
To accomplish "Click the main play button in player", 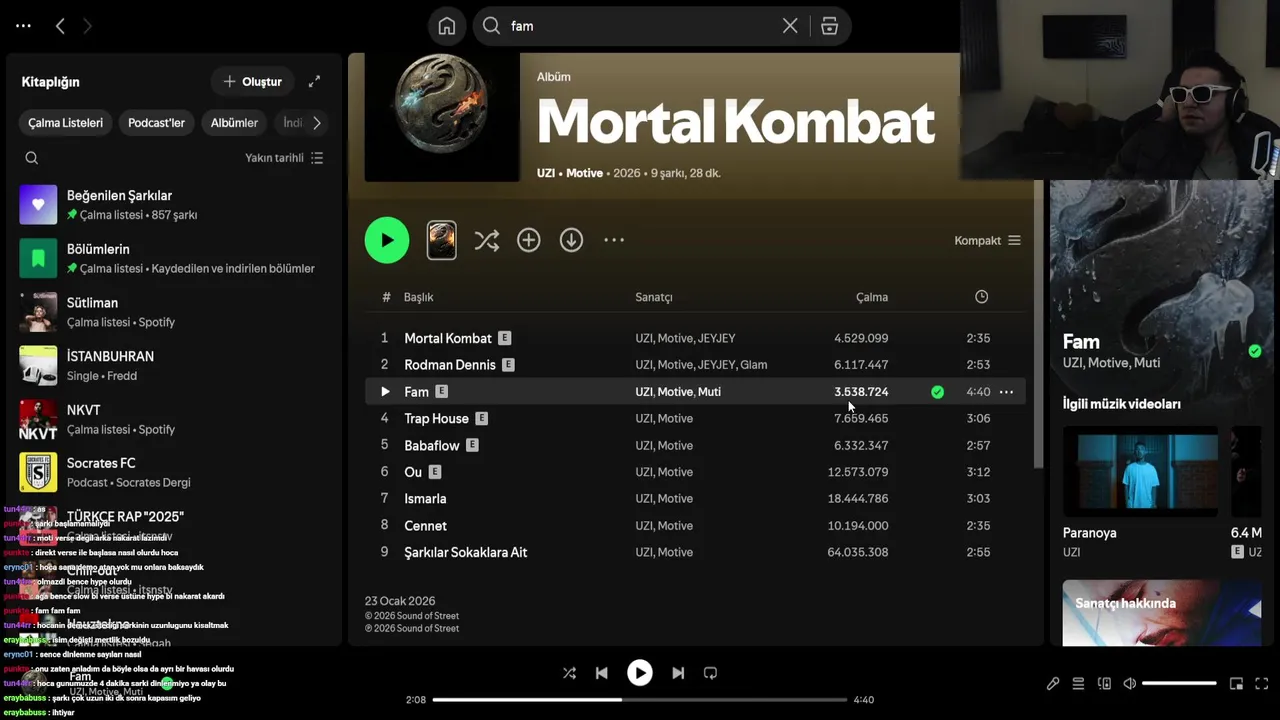I will [640, 673].
